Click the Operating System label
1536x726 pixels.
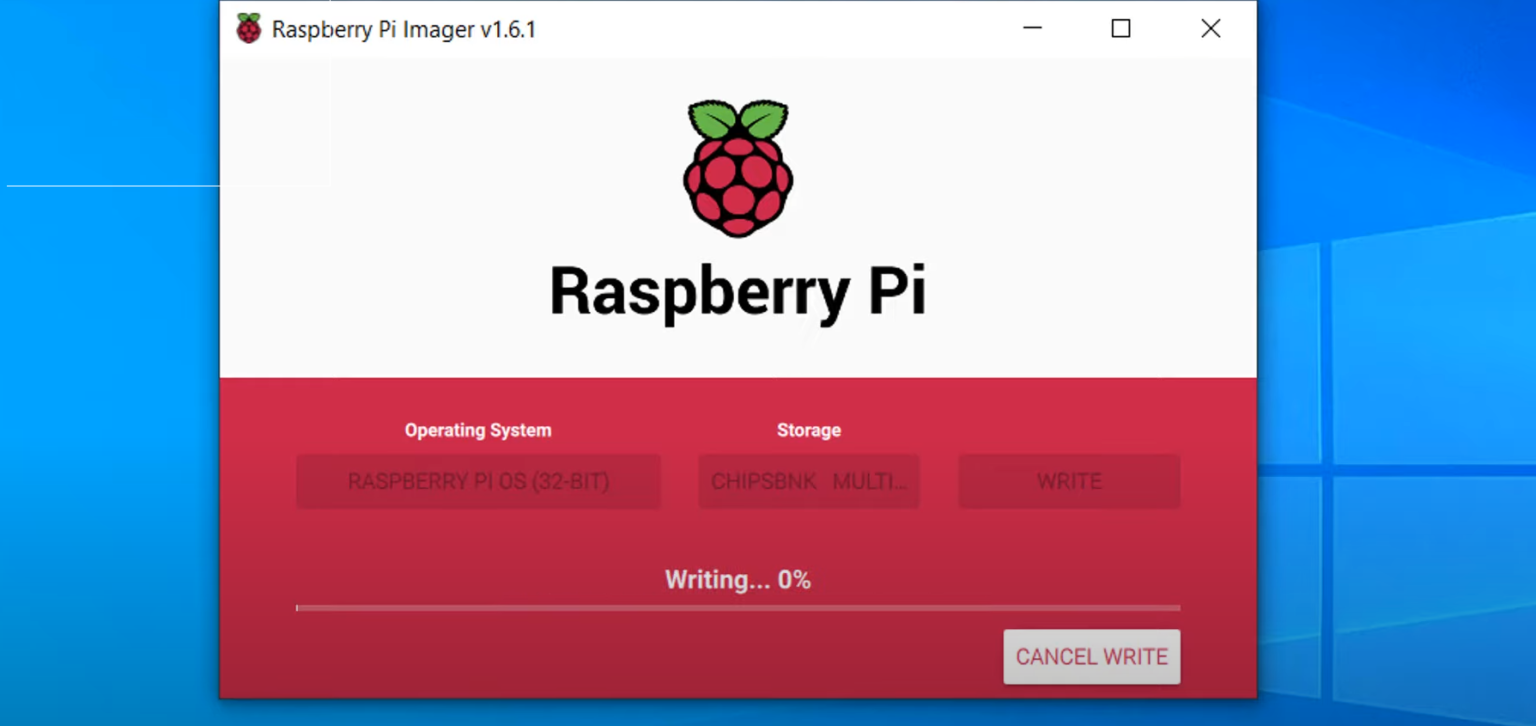pos(477,430)
